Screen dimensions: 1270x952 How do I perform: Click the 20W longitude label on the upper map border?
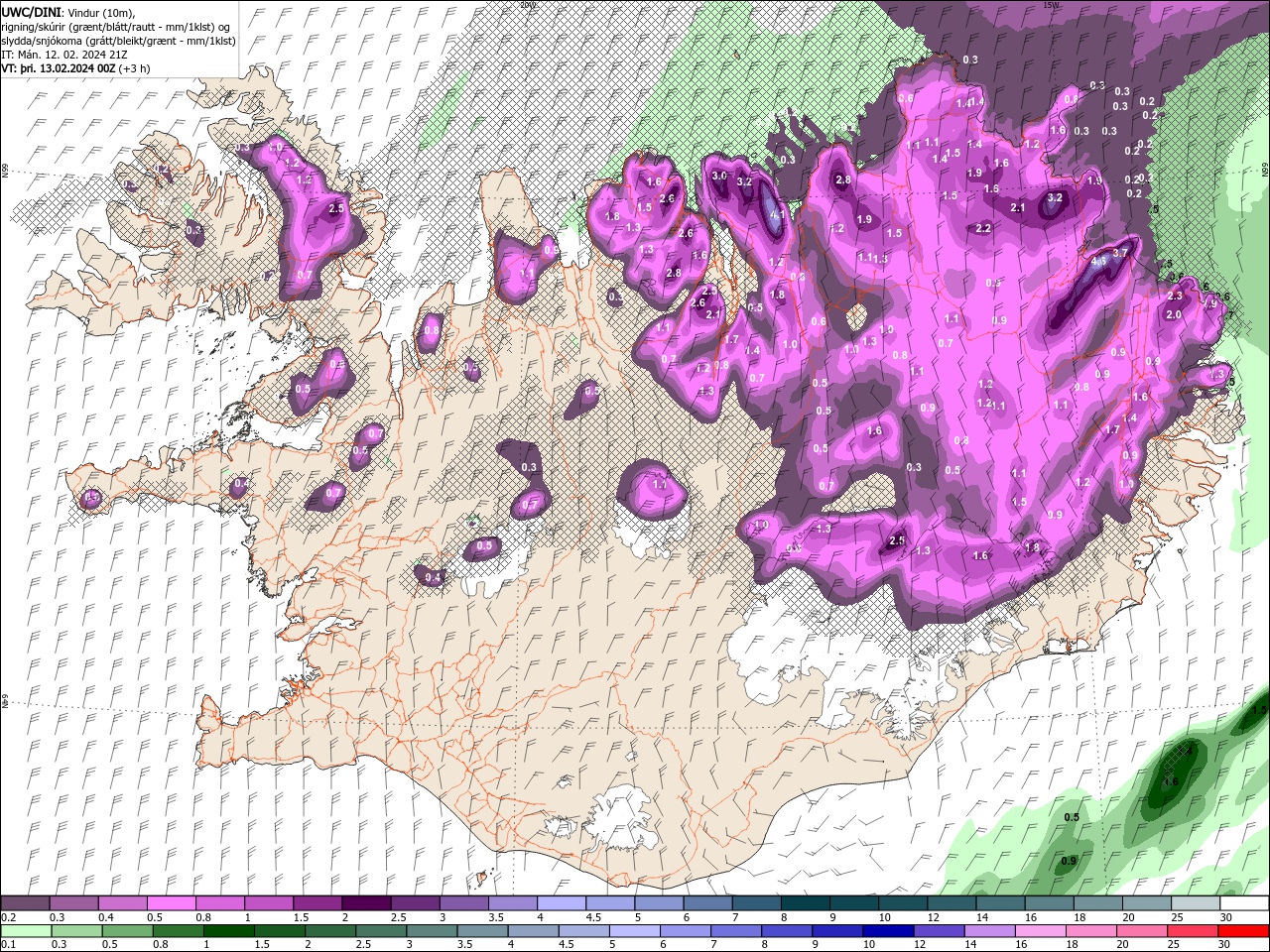tap(526, 5)
